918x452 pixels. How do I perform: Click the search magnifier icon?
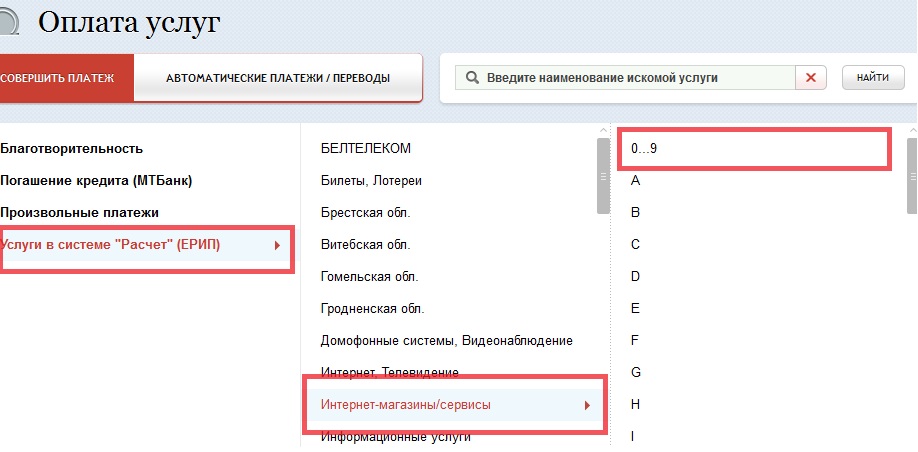pyautogui.click(x=471, y=78)
